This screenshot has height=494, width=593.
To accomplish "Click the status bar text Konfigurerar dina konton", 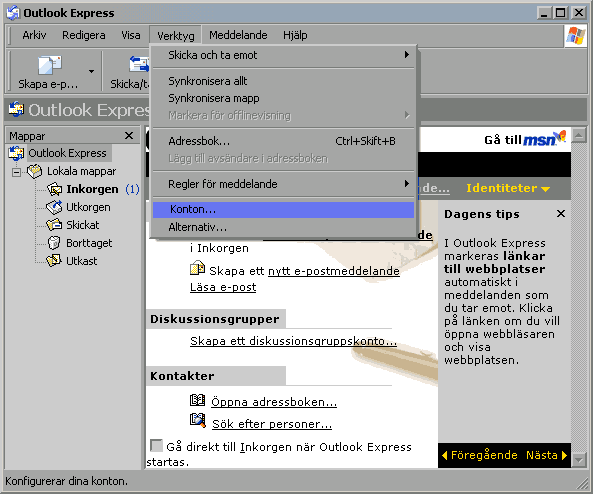I will pyautogui.click(x=67, y=481).
